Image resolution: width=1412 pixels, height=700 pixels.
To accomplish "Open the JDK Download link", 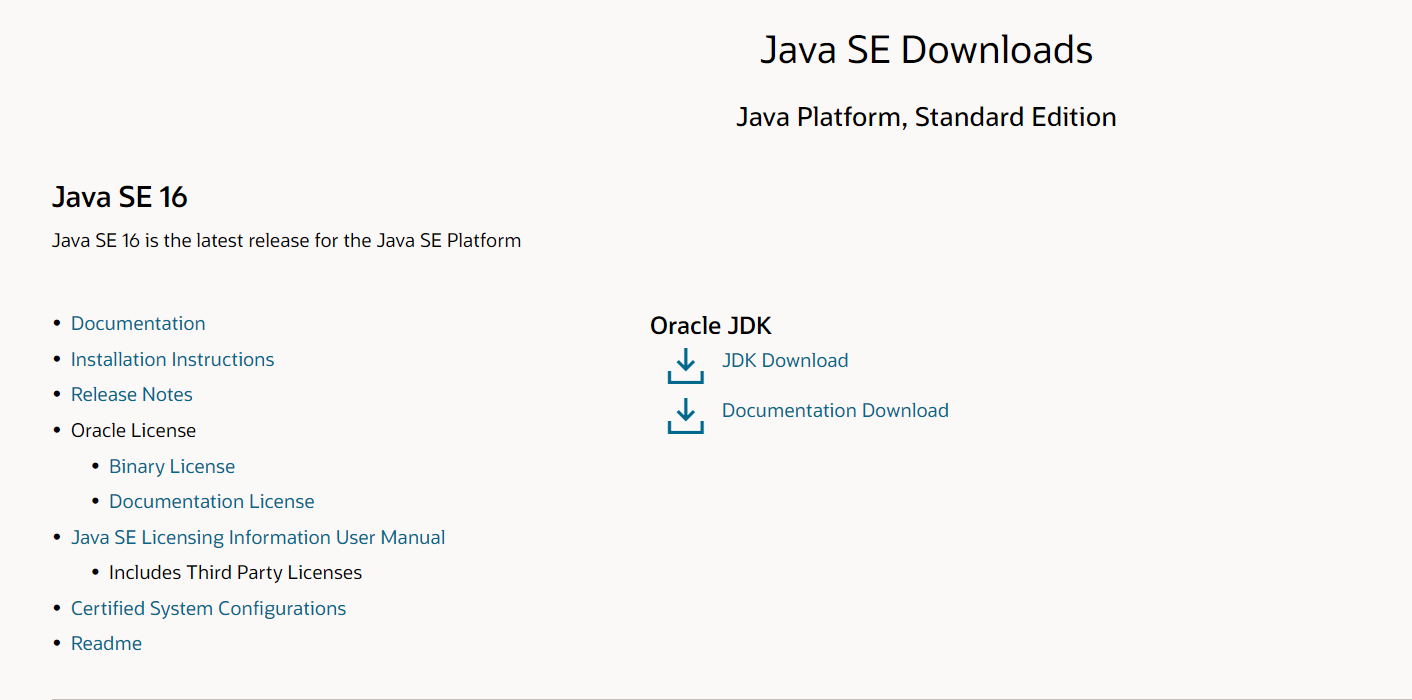I will (x=785, y=360).
